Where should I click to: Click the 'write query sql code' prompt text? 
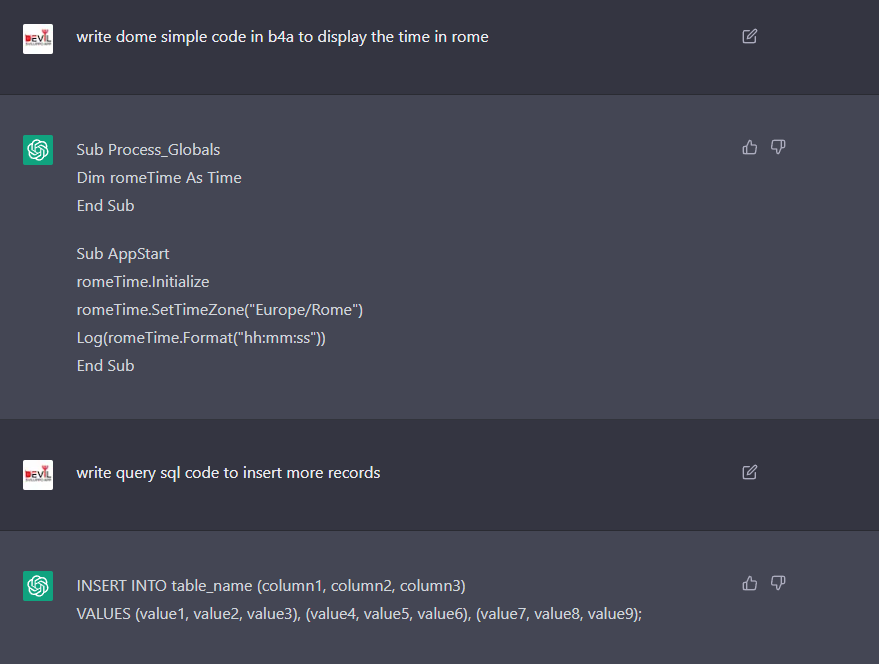click(x=228, y=473)
